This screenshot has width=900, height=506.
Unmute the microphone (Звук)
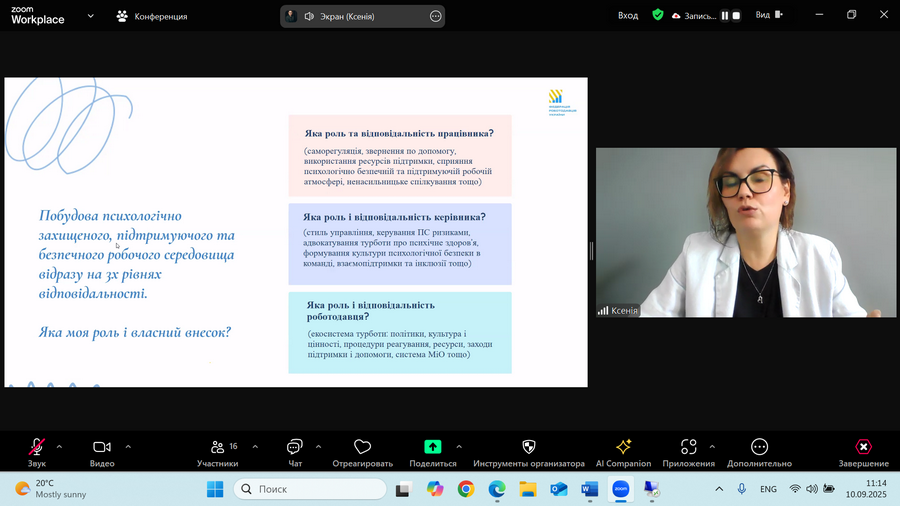click(37, 447)
